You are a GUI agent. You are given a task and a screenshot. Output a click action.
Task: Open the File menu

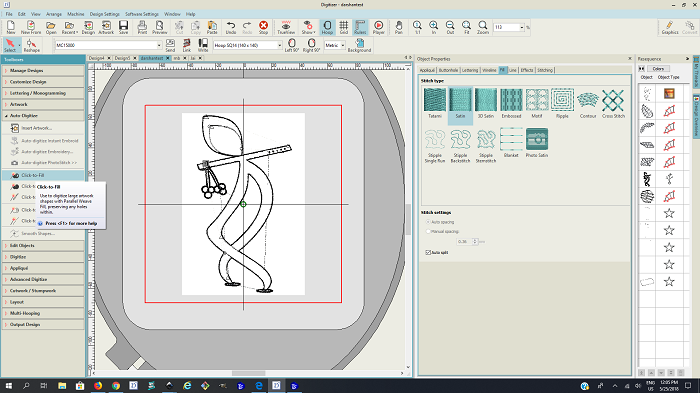point(9,14)
